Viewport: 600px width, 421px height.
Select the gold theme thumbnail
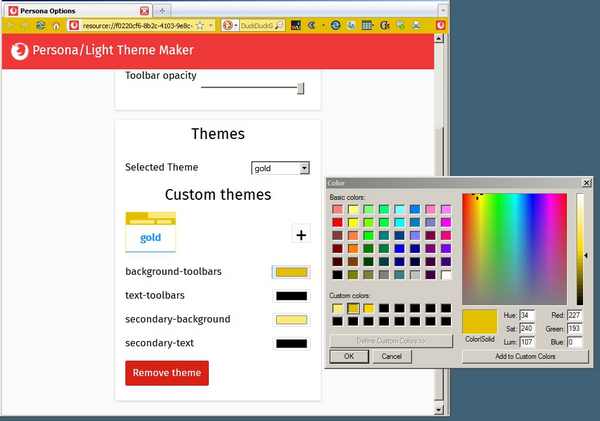pos(151,232)
